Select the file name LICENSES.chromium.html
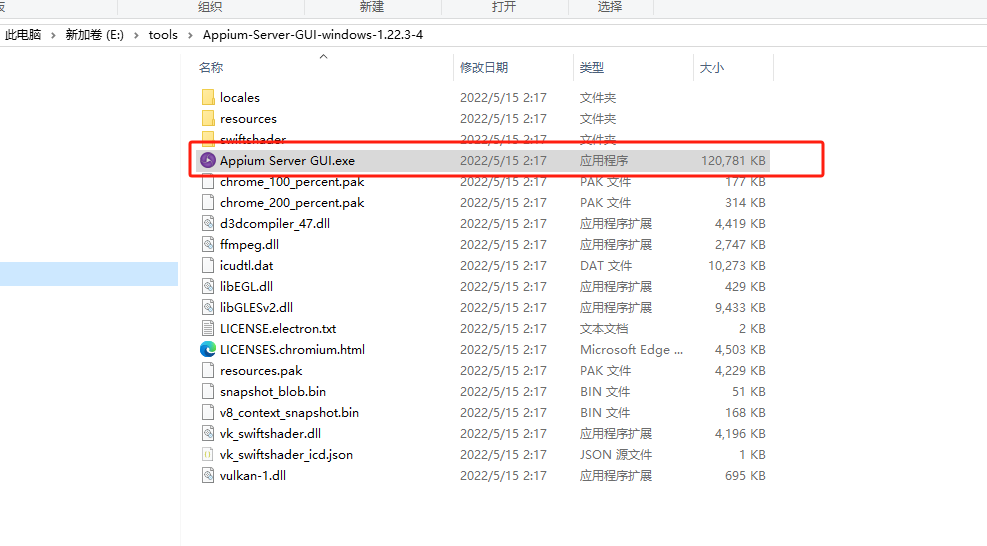This screenshot has height=546, width=987. pos(292,350)
